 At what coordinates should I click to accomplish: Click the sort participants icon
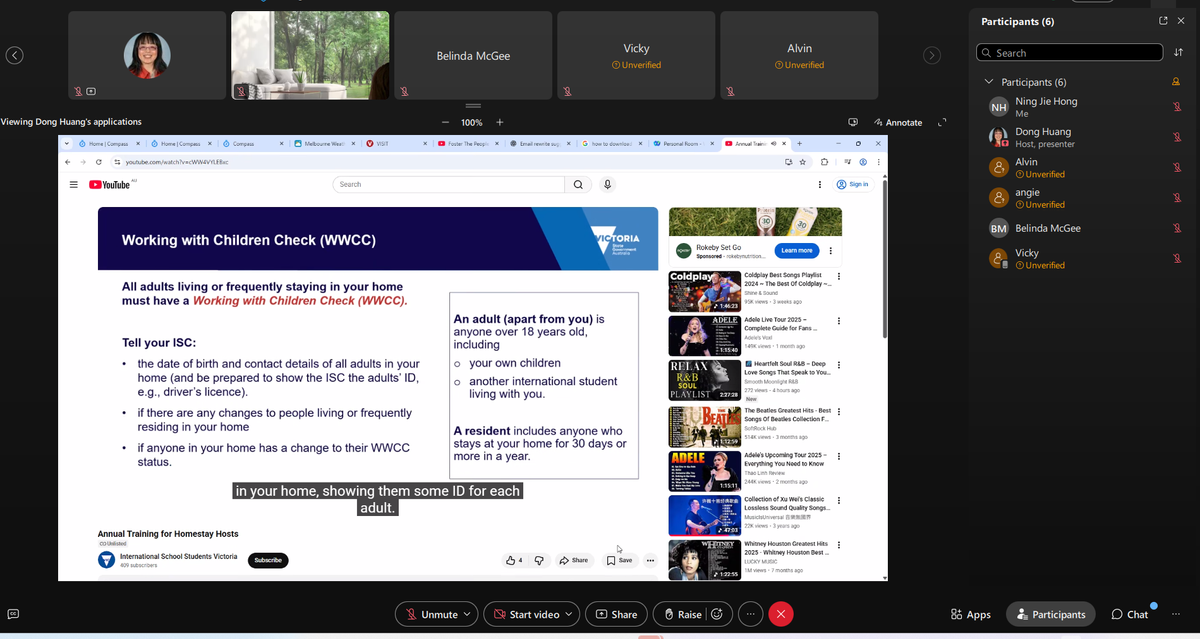click(x=1177, y=53)
